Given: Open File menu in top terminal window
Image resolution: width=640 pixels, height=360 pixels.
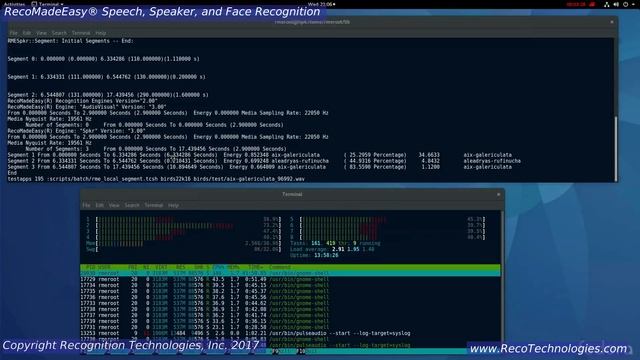Looking at the screenshot, I should tap(13, 33).
